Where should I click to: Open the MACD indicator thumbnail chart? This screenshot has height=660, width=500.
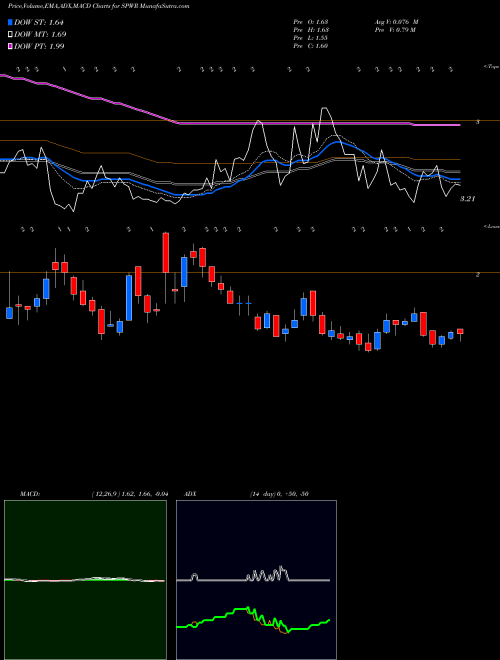click(x=85, y=580)
